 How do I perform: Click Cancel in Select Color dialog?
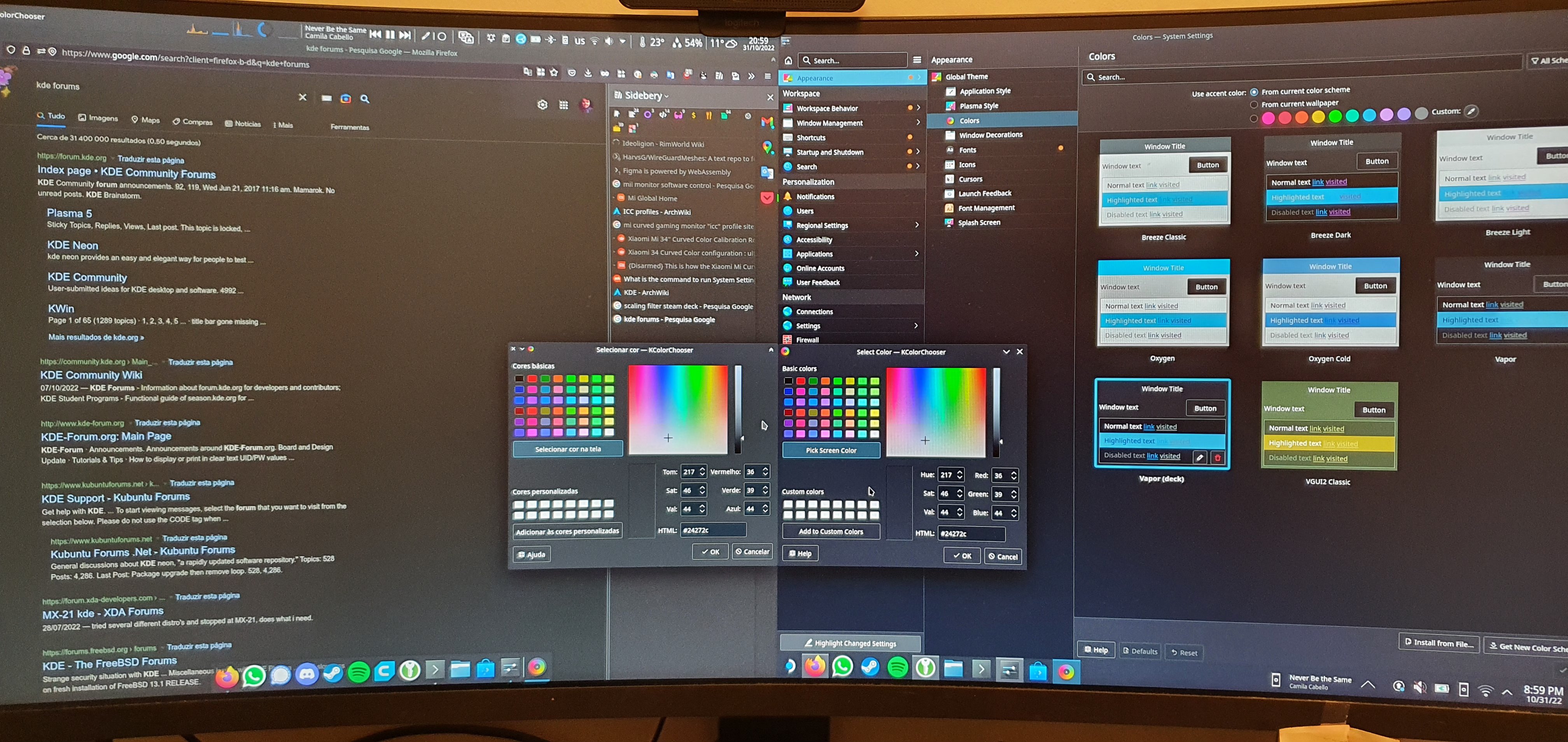tap(1003, 556)
